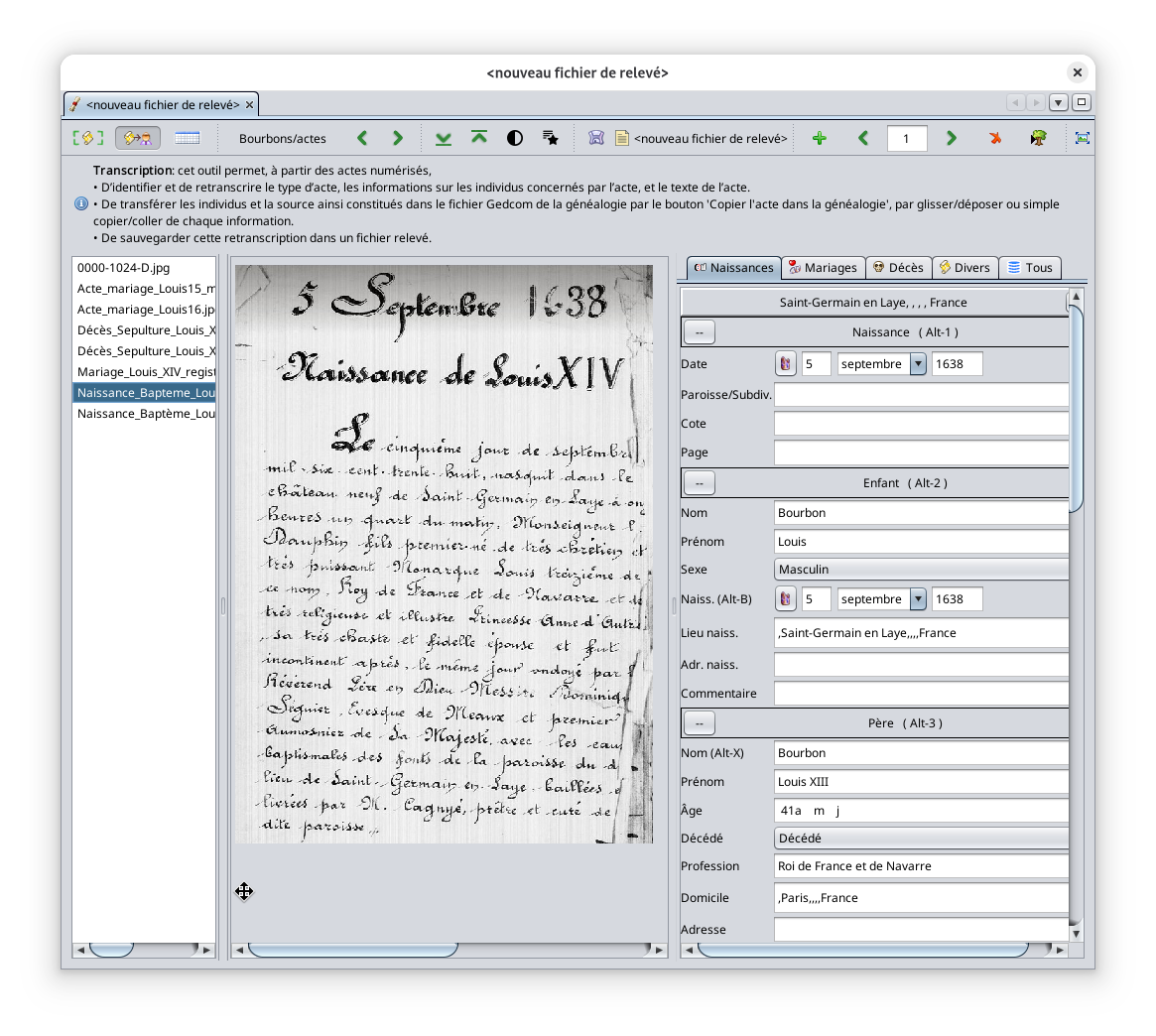Select 0000-1024-D.jpg in file list
The image size is (1156, 1036).
tap(145, 268)
